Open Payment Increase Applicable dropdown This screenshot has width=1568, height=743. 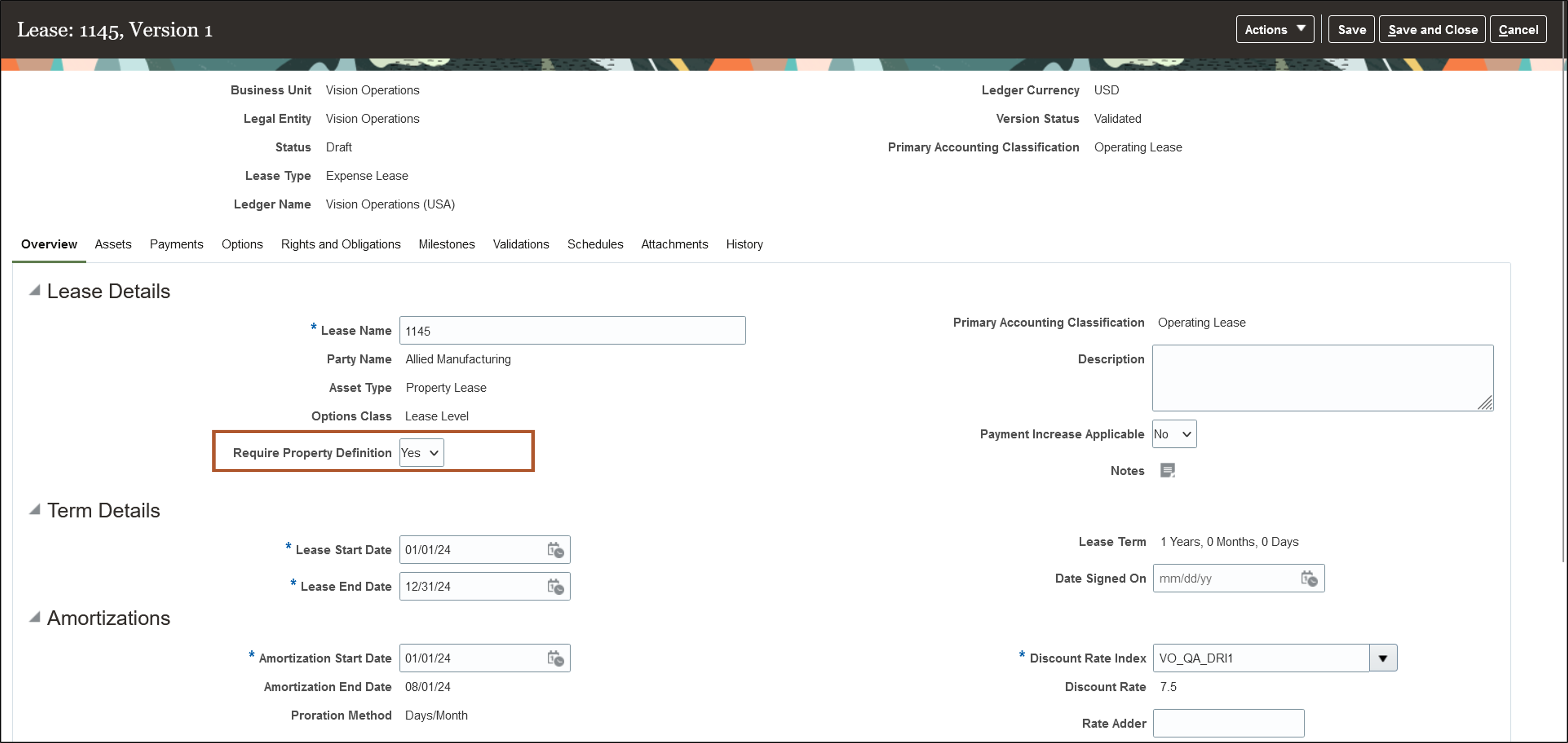(x=1174, y=435)
